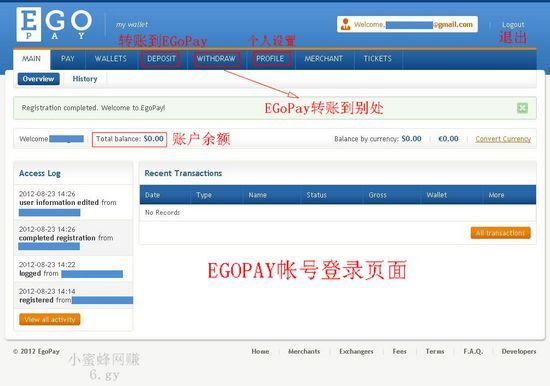This screenshot has width=550, height=386.
Task: Open the MAIN tab
Action: [32, 59]
